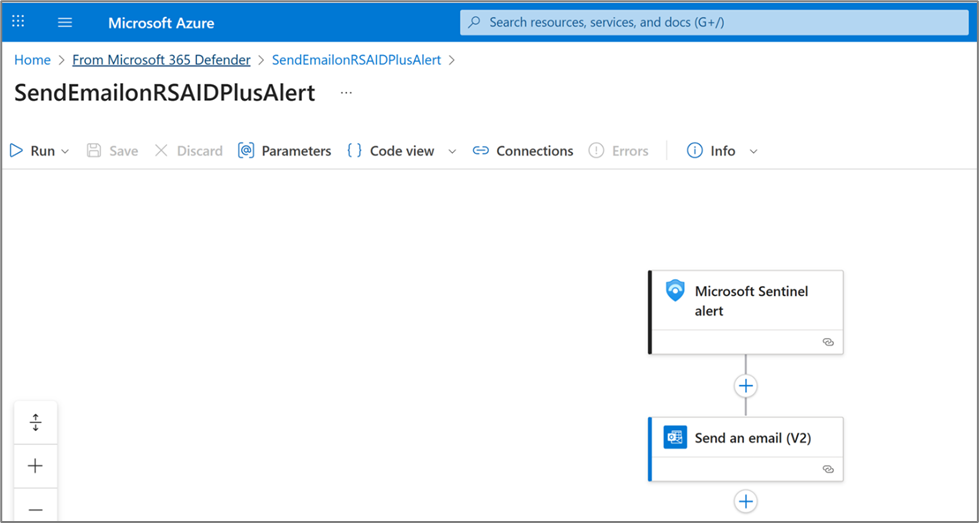Expand the Info dropdown chevron
This screenshot has height=523, width=979.
pyautogui.click(x=753, y=151)
